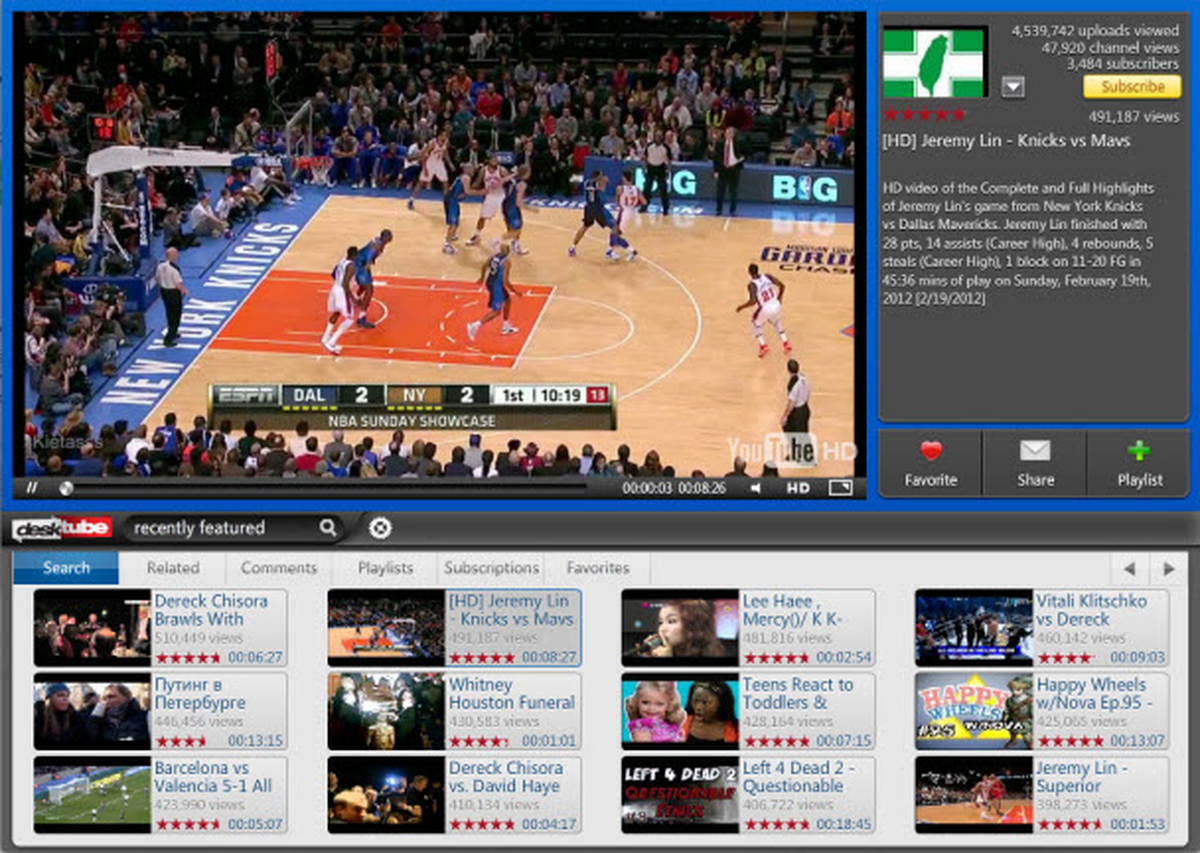Switch the video to fullscreen mode
This screenshot has width=1200, height=853.
(x=841, y=488)
